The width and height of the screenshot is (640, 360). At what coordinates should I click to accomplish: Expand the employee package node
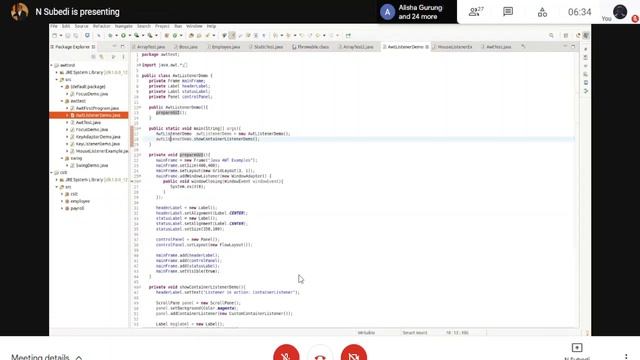62,201
